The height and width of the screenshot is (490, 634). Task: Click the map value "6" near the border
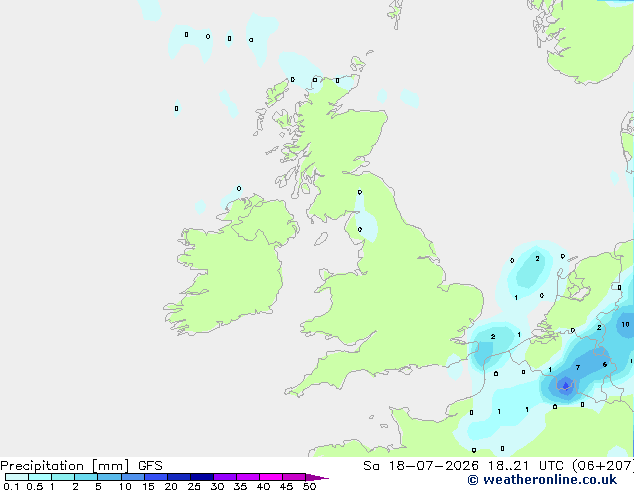tap(605, 365)
